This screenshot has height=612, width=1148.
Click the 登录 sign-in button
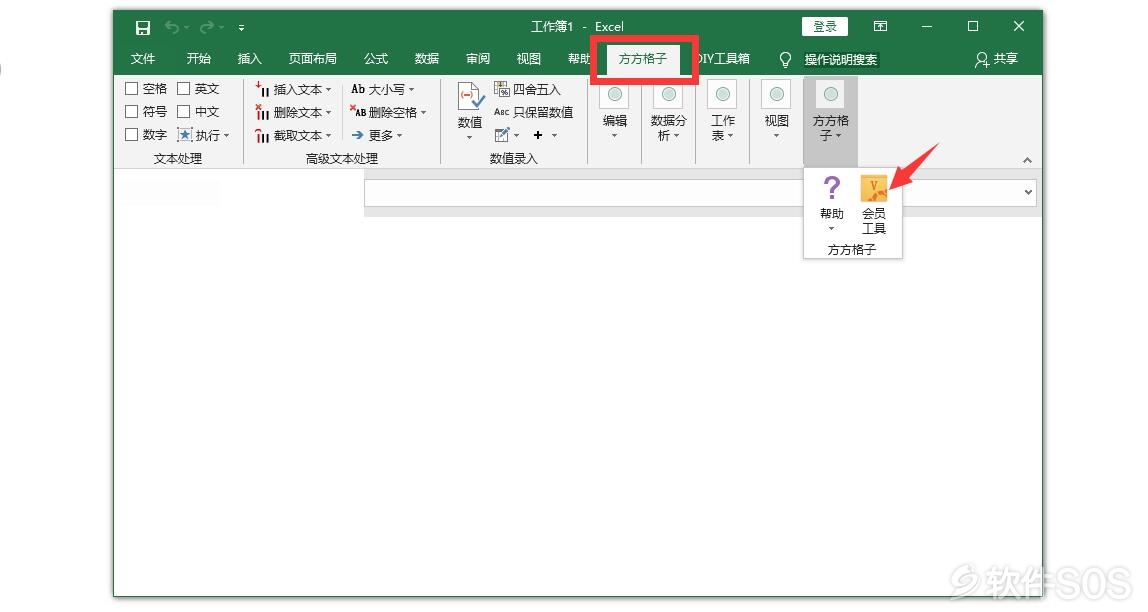[x=824, y=26]
